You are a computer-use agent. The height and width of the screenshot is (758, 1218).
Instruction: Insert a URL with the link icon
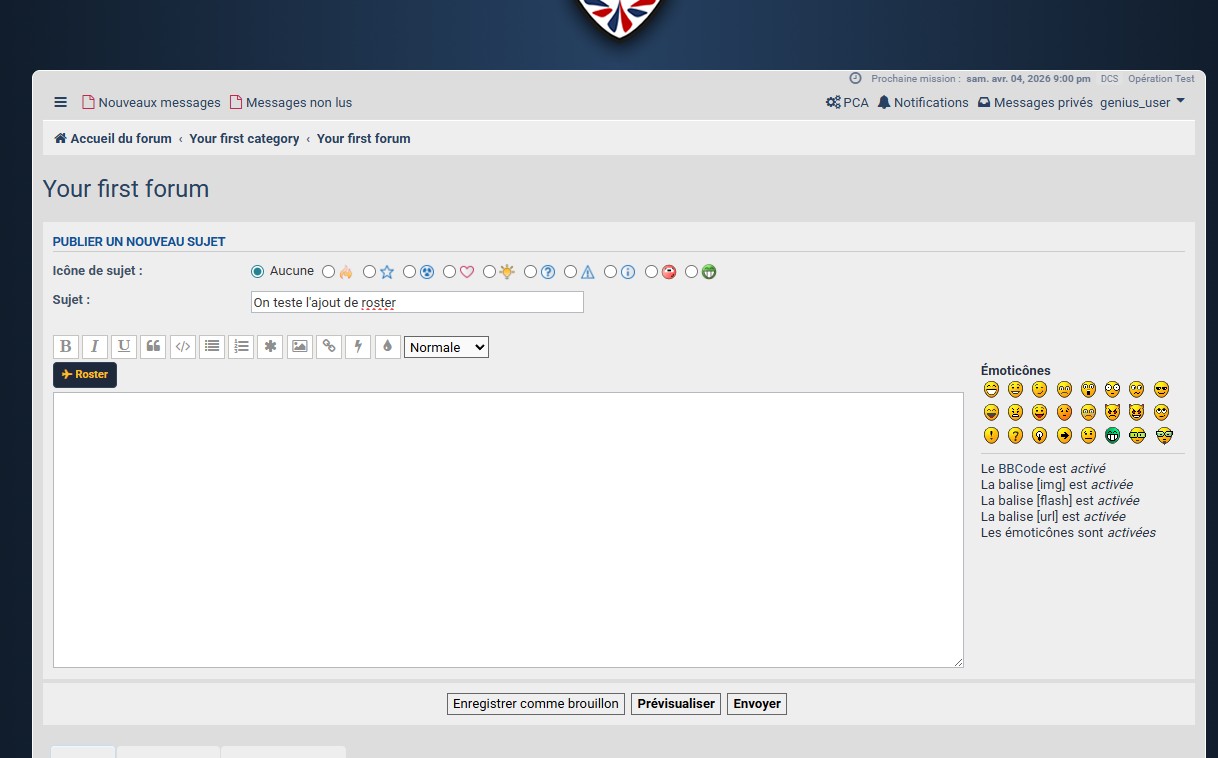pos(329,347)
